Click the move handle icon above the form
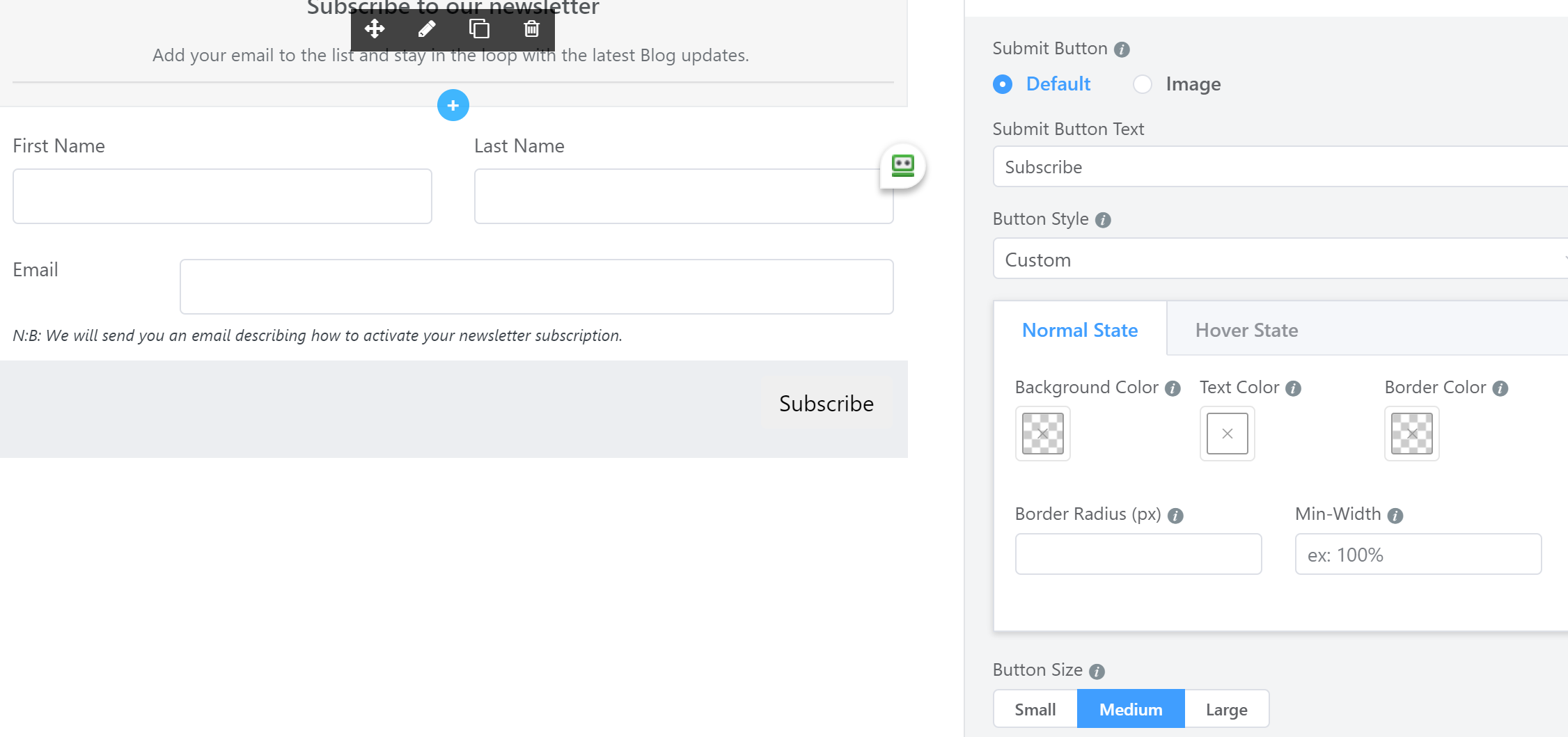This screenshot has height=737, width=1568. click(x=375, y=29)
